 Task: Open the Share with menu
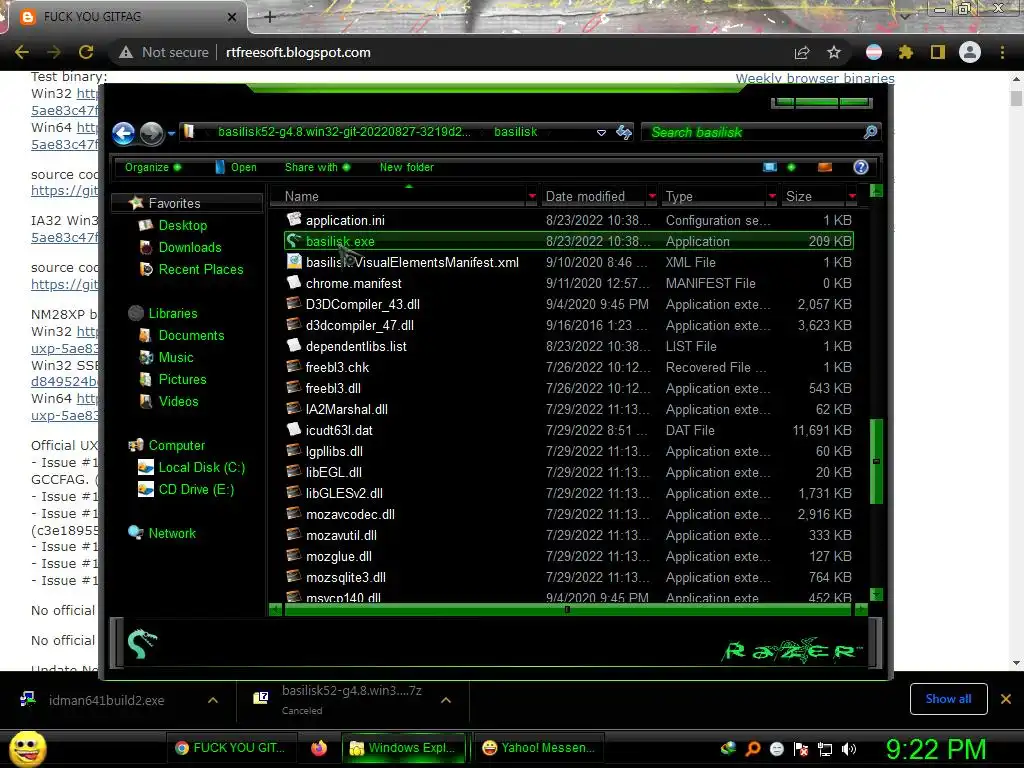(317, 167)
